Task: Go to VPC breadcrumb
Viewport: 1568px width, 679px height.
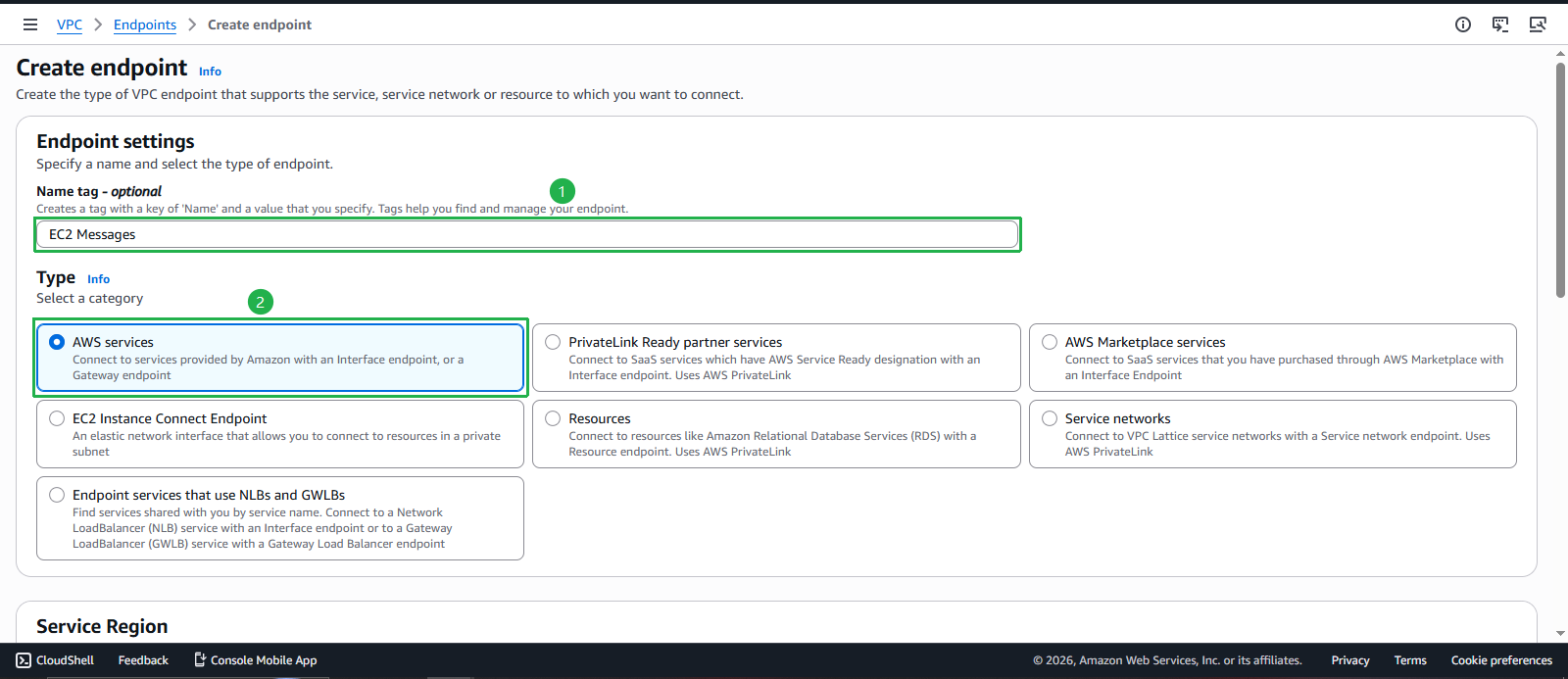Action: coord(70,24)
